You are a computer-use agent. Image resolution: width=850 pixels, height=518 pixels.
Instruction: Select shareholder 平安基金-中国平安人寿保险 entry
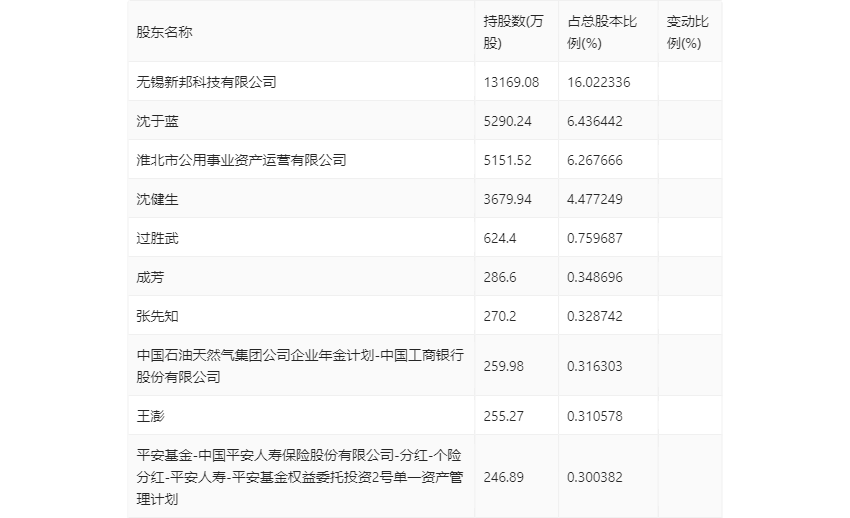click(300, 477)
